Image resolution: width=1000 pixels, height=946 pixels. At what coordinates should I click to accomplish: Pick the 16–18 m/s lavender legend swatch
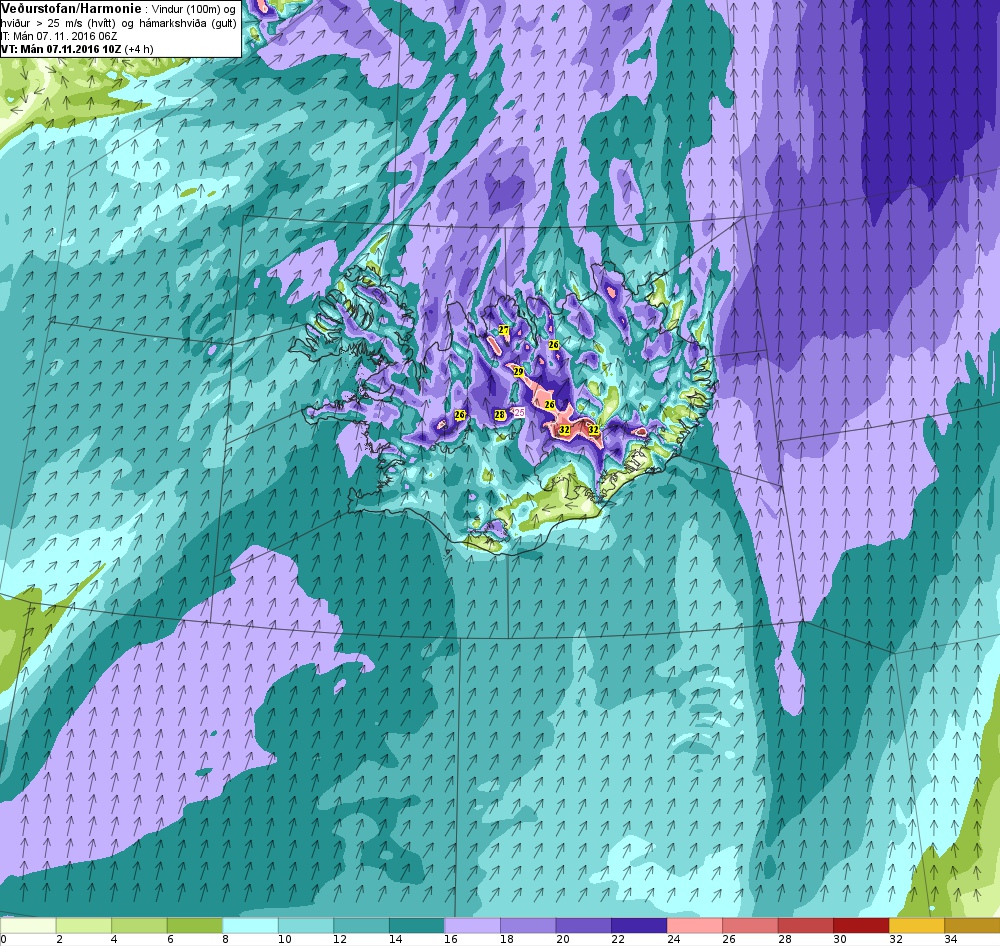point(472,925)
